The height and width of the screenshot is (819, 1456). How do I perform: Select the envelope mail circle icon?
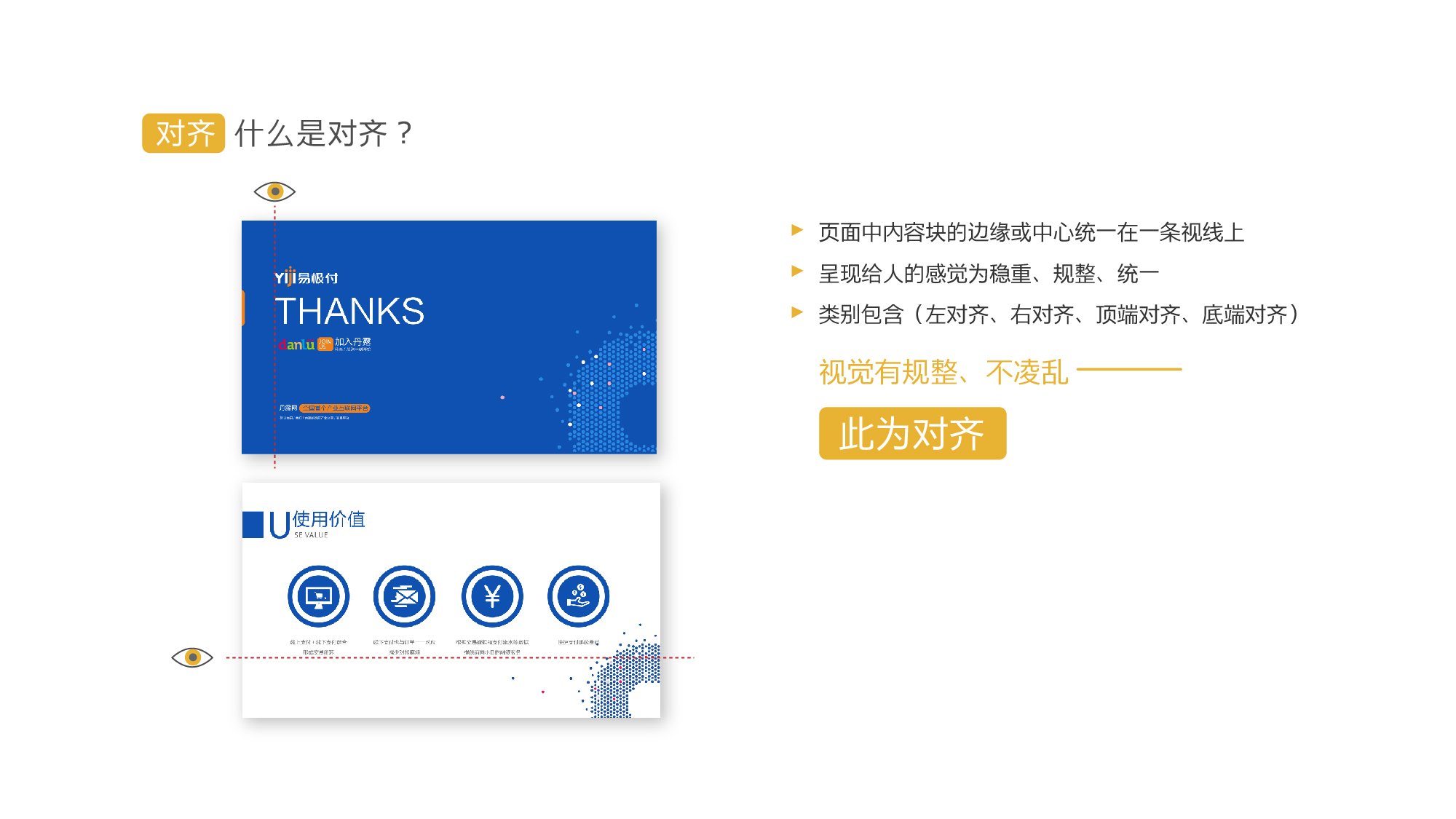[404, 596]
